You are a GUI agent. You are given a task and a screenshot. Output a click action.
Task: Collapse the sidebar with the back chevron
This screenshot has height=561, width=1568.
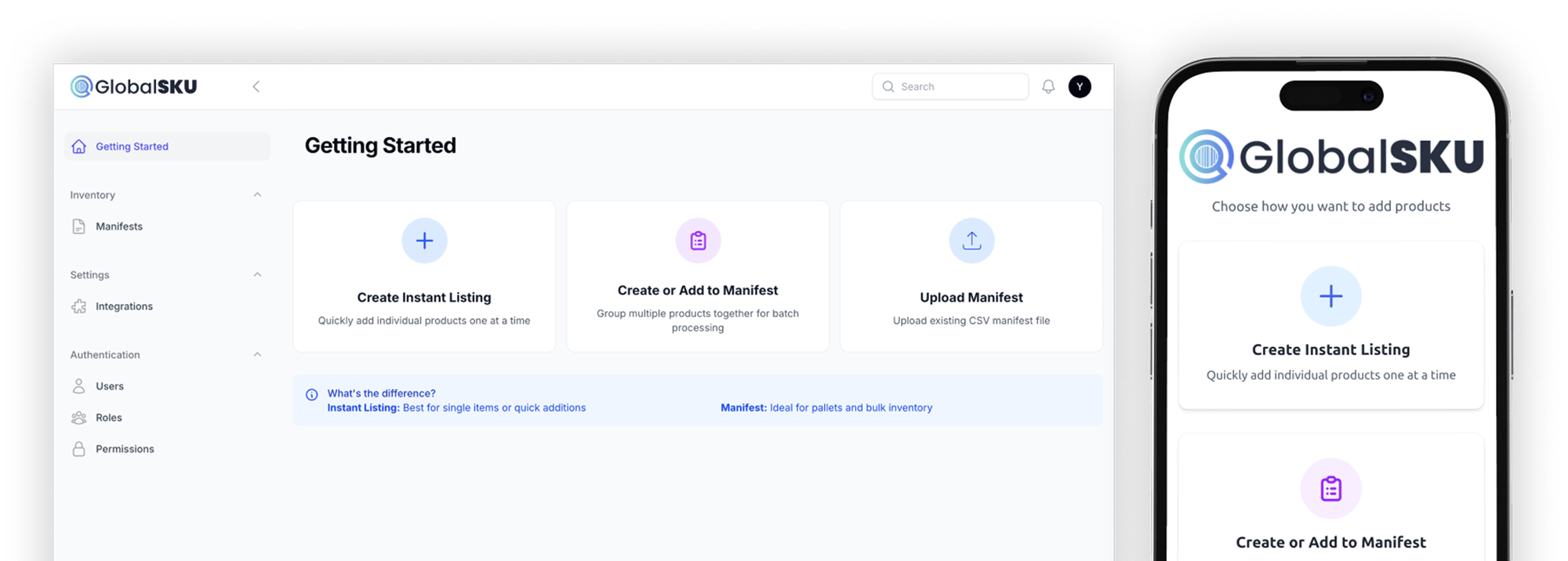[x=256, y=86]
